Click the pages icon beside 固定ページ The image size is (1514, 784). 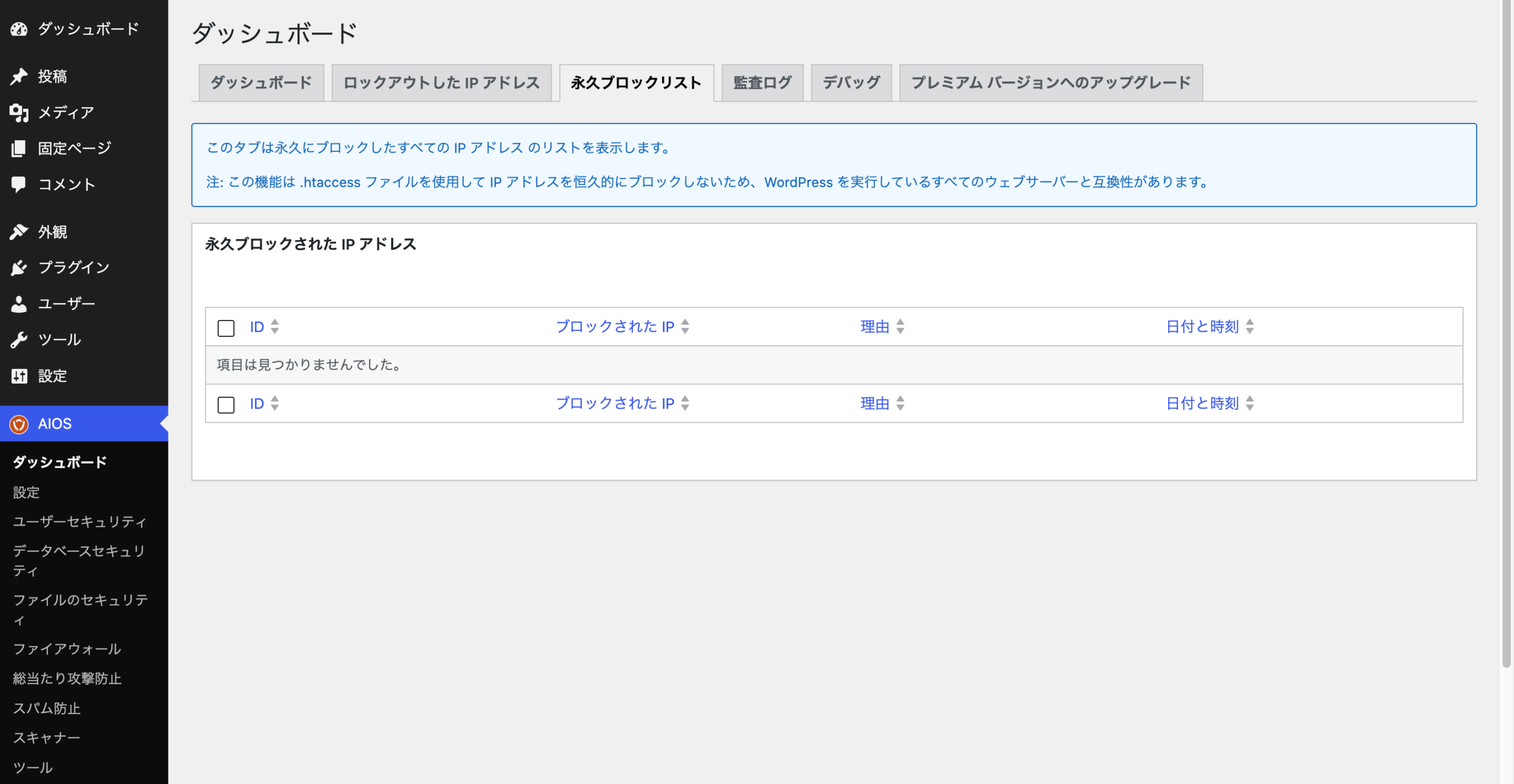pyautogui.click(x=19, y=148)
